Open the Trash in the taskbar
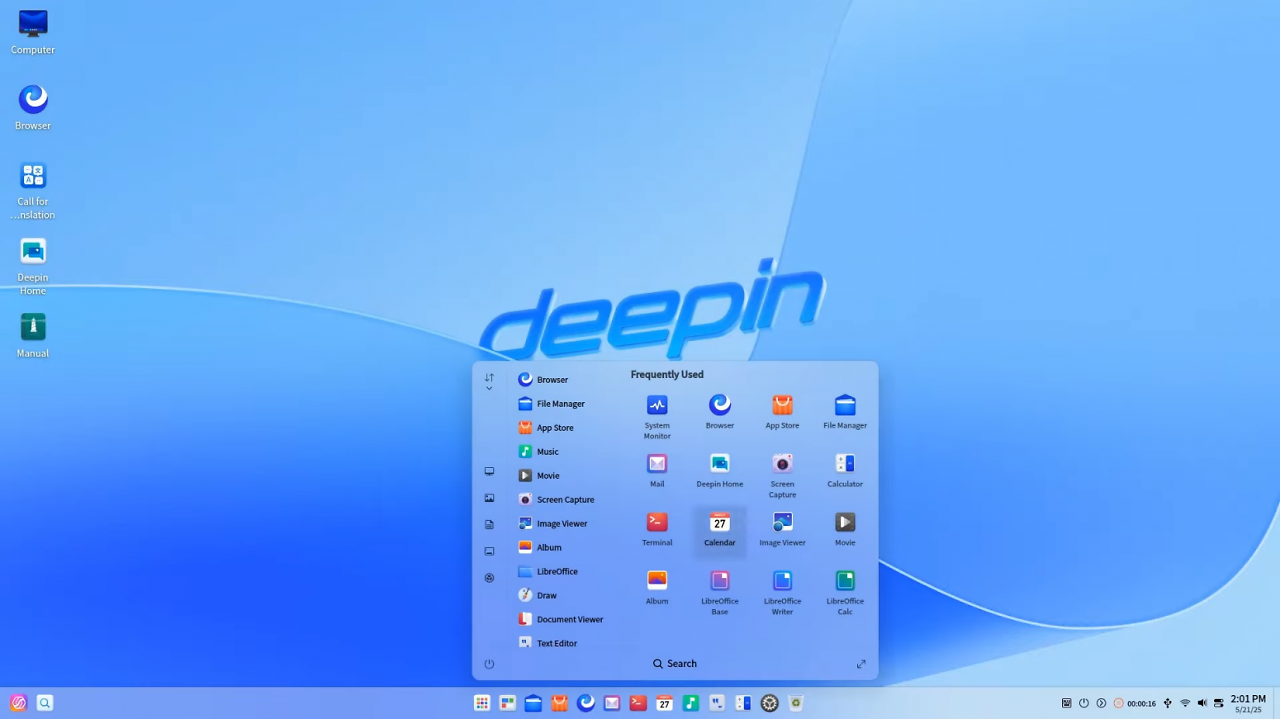 (x=796, y=703)
